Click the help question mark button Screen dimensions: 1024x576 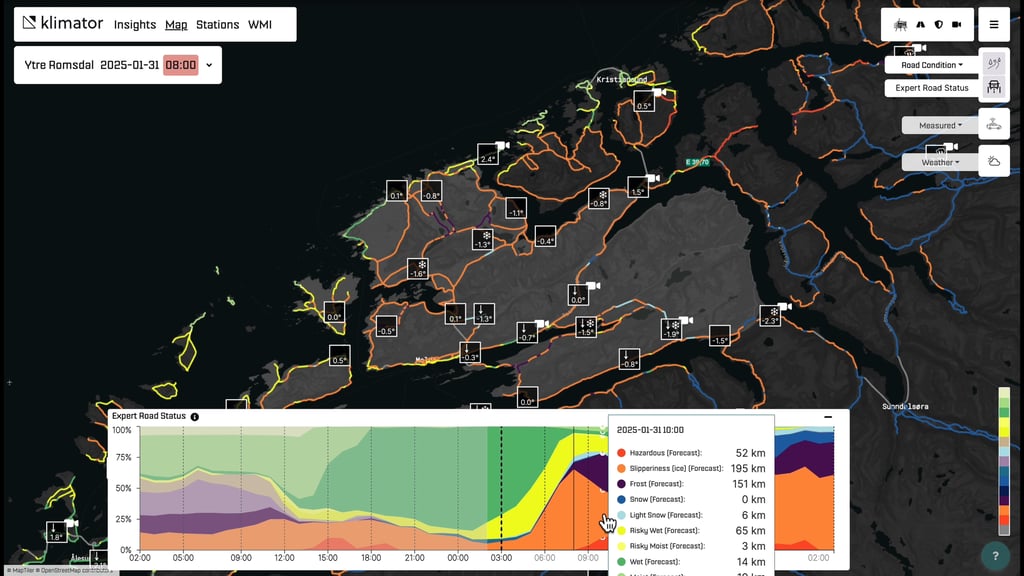(994, 554)
